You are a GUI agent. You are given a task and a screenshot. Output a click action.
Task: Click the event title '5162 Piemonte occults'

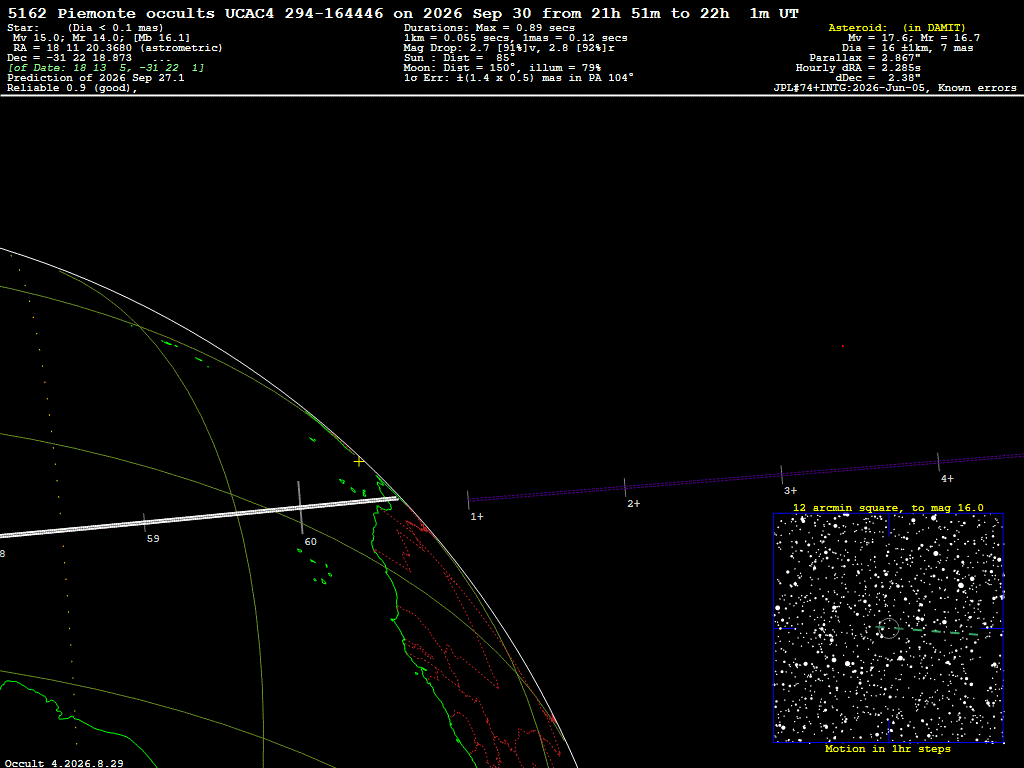tap(111, 14)
